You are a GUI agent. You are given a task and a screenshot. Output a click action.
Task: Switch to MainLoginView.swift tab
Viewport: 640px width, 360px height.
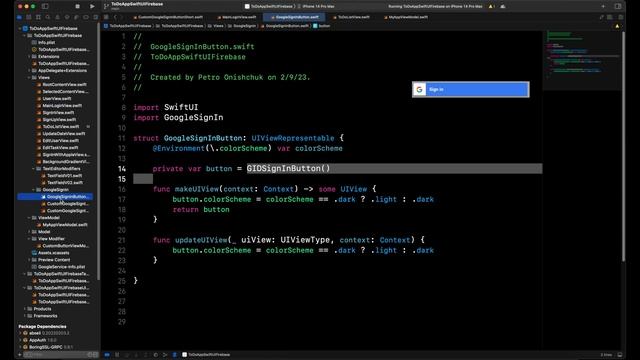click(x=237, y=17)
